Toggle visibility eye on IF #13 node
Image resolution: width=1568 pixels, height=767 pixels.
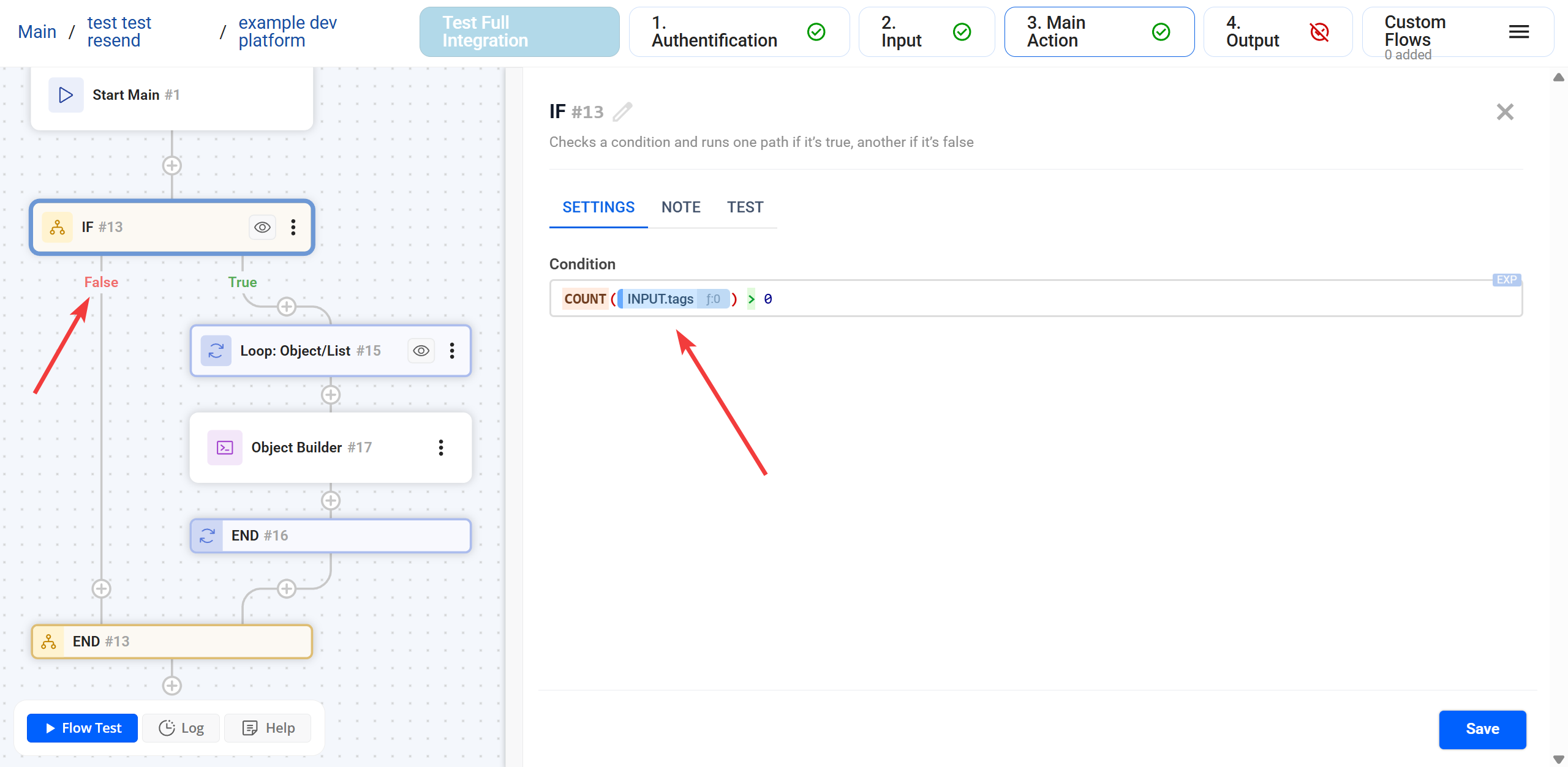click(262, 226)
